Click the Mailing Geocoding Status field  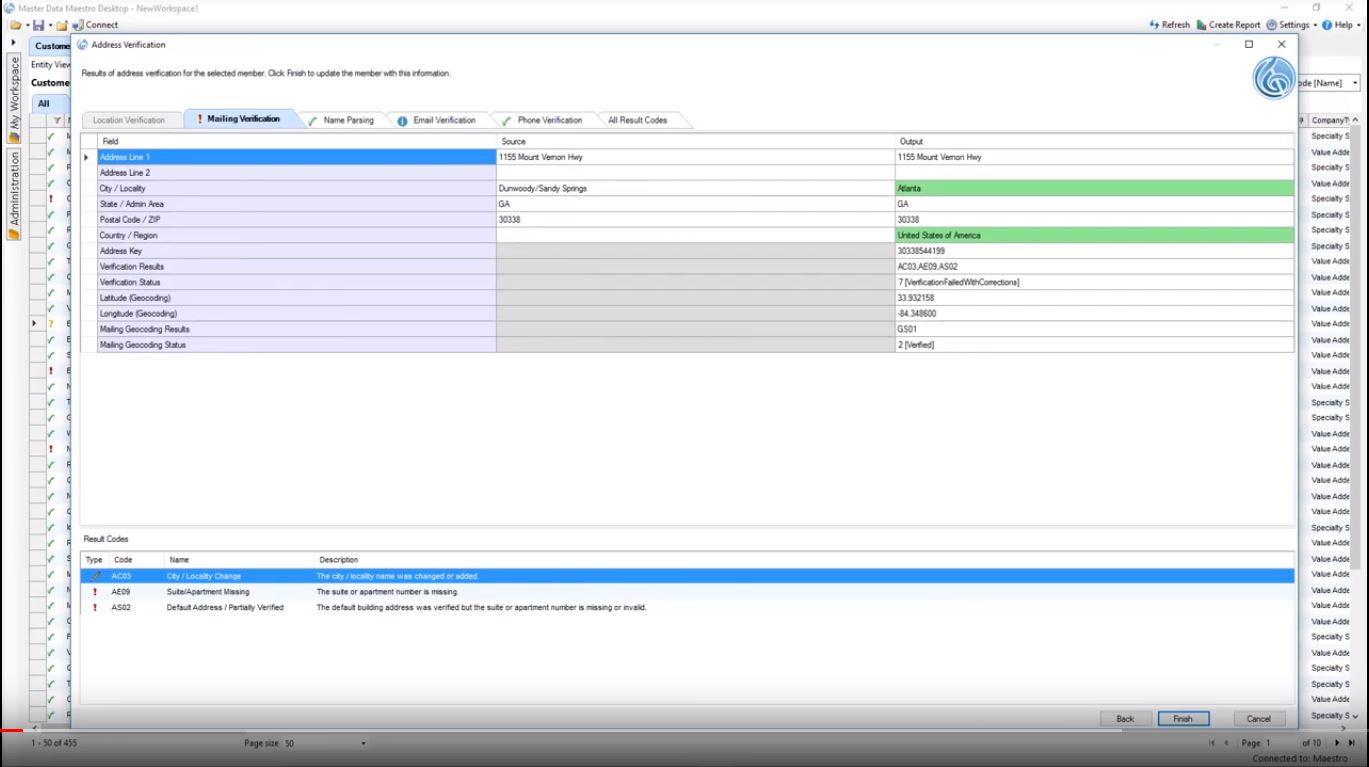(296, 345)
